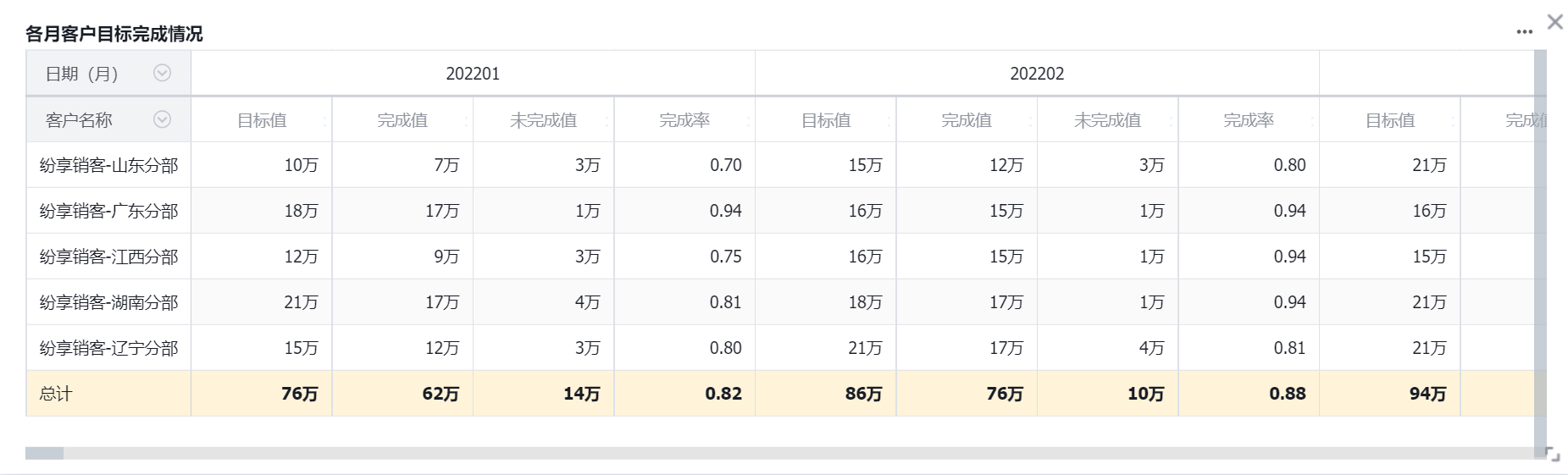Click the 总计 total row label
The width and height of the screenshot is (1568, 475).
56,394
